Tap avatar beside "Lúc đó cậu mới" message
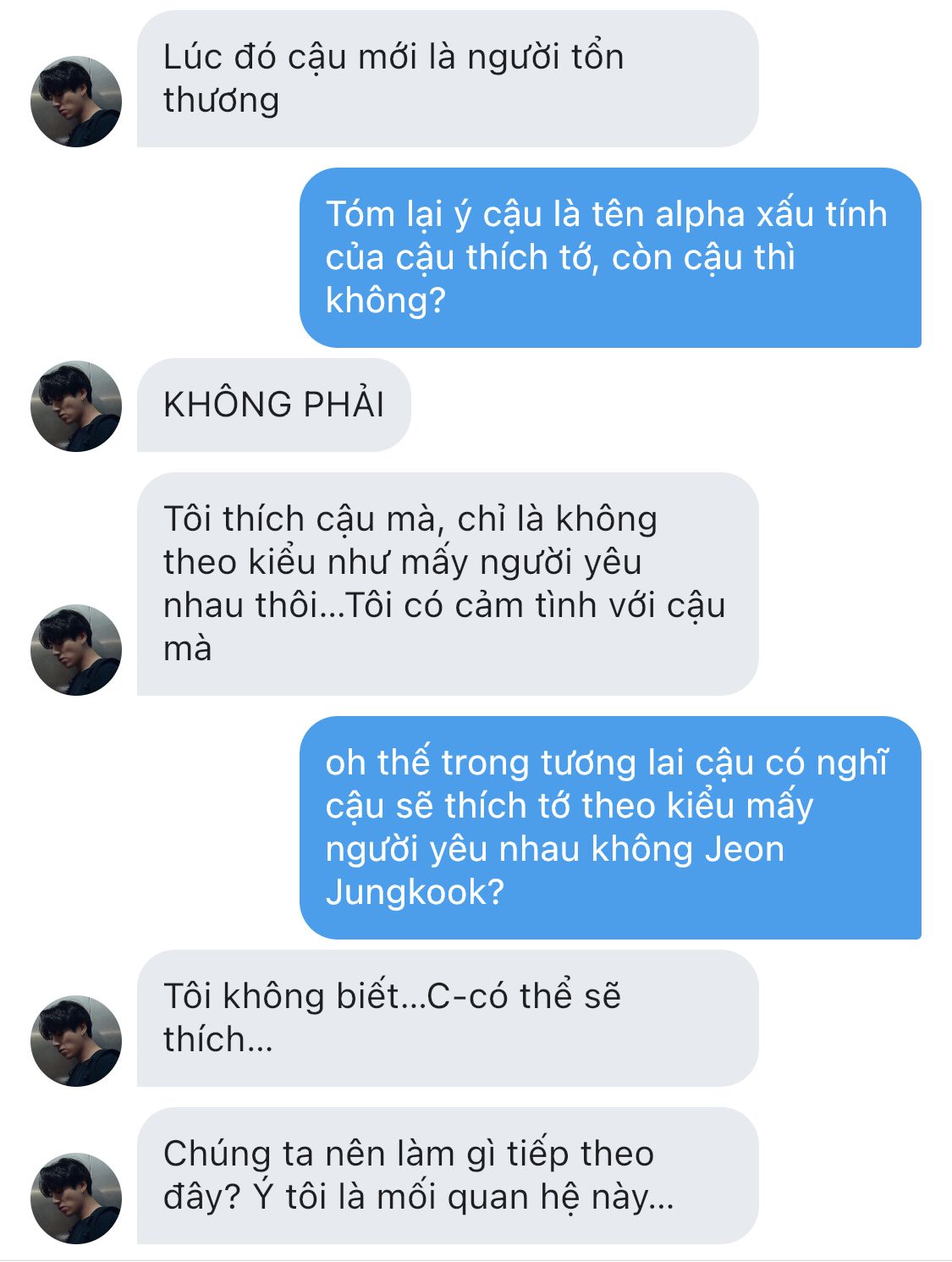Viewport: 952px width, 1262px height. pos(76,102)
